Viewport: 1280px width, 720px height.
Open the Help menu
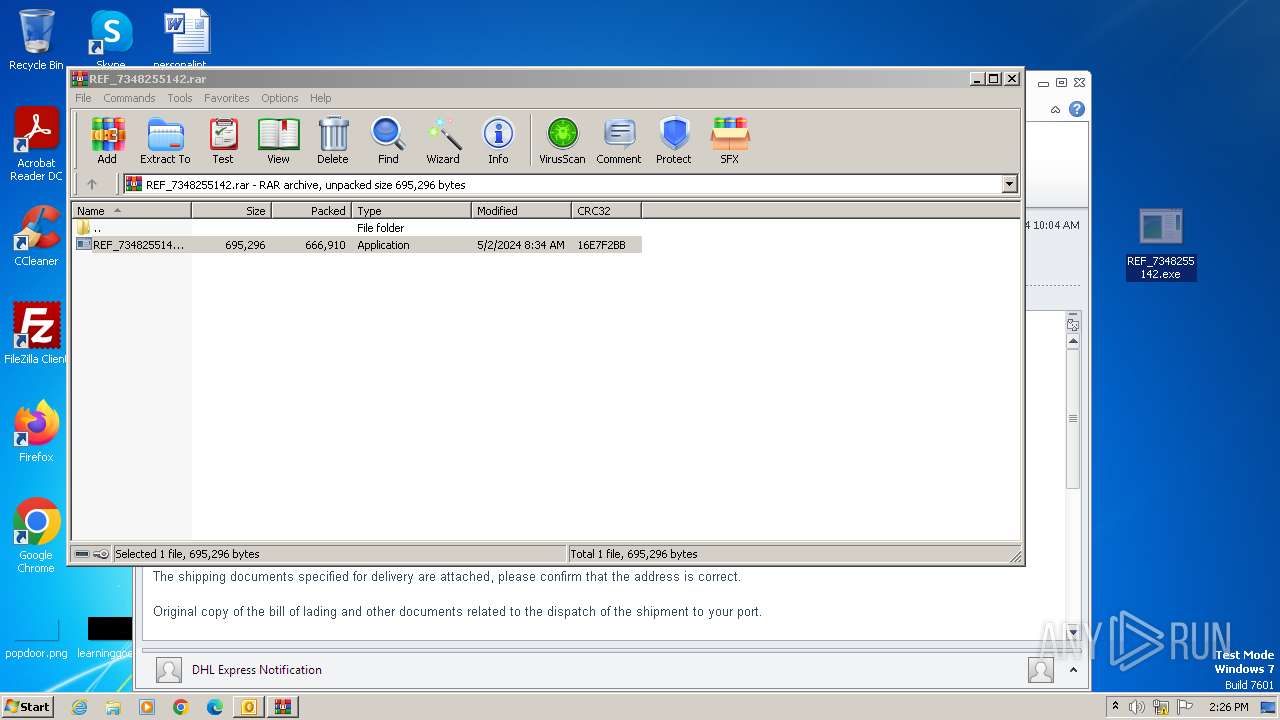pos(320,98)
